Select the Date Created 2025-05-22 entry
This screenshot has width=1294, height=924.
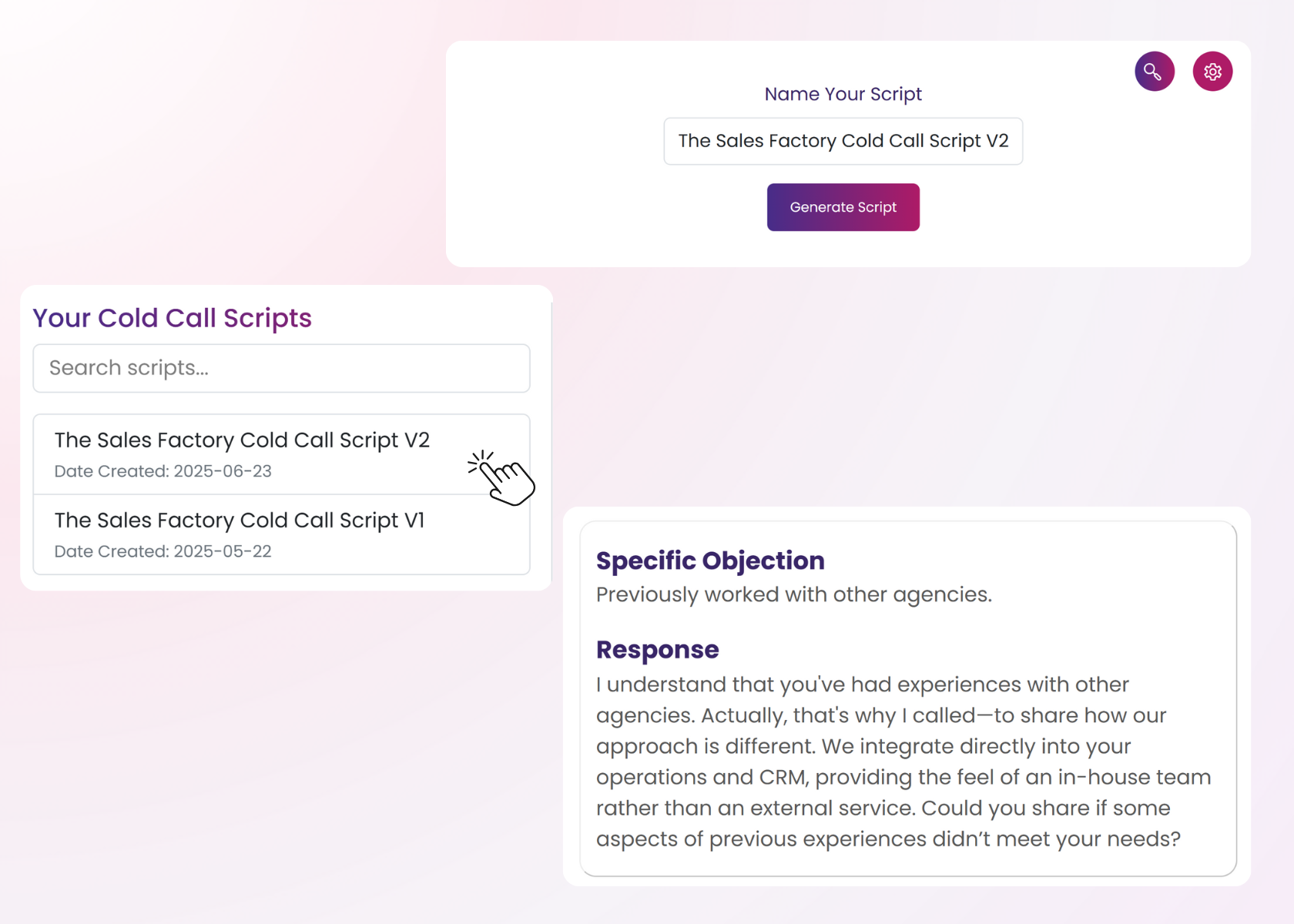[x=163, y=551]
